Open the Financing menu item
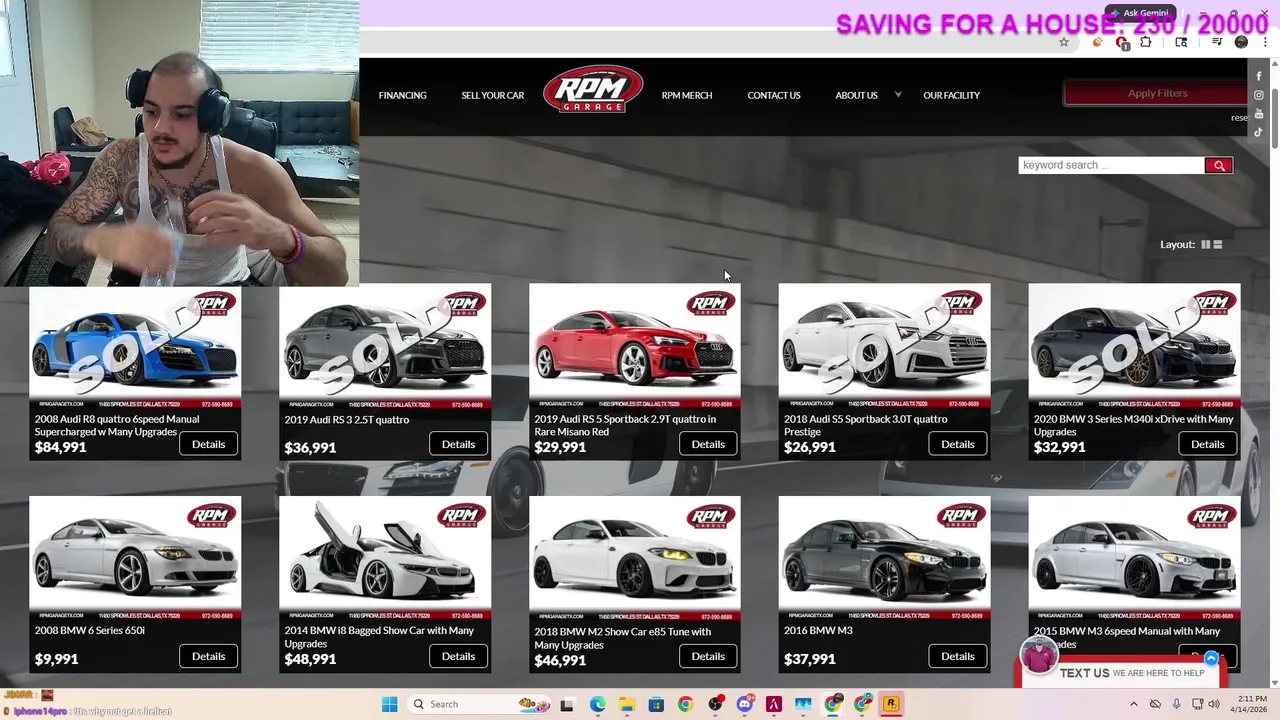Screen dimensions: 1280x720 402,95
